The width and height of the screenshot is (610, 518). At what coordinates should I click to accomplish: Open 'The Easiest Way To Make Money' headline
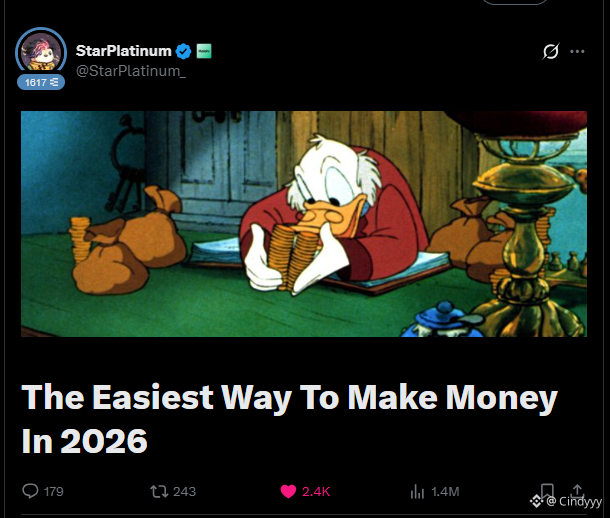tap(289, 419)
